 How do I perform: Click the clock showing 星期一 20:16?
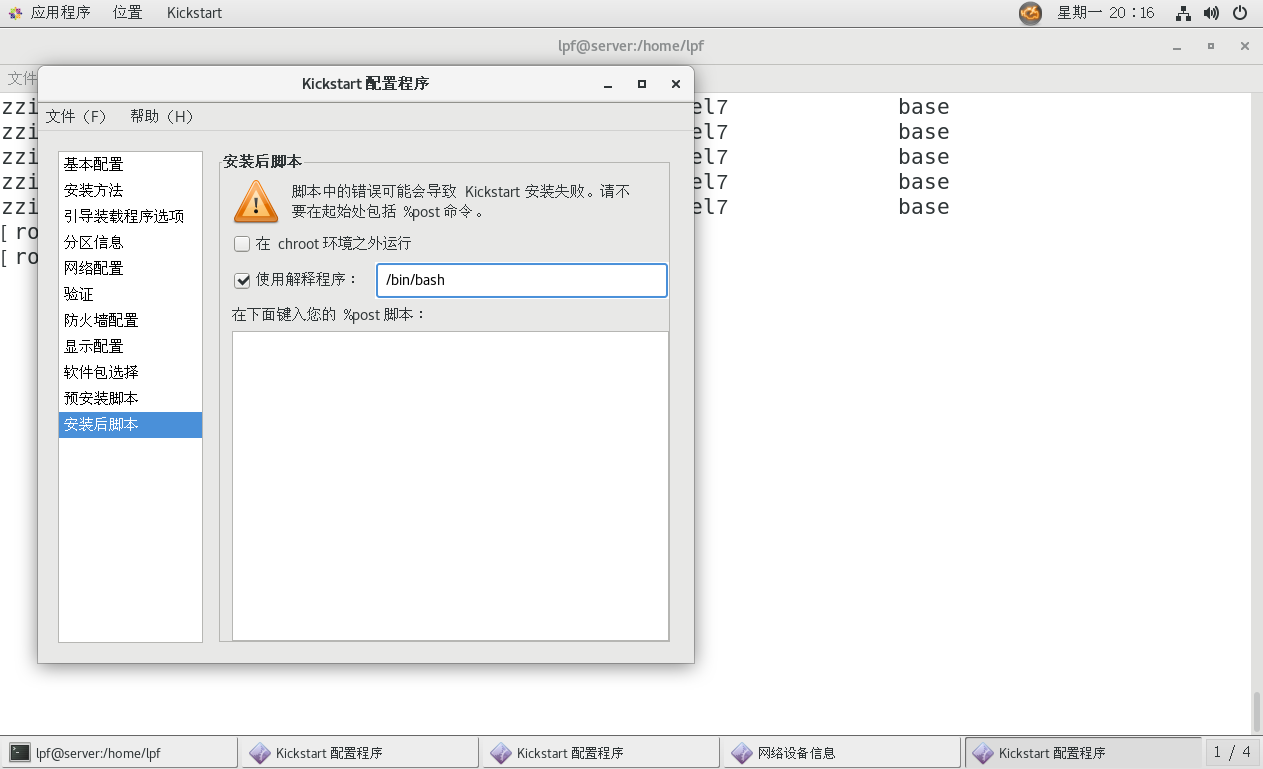[1106, 13]
